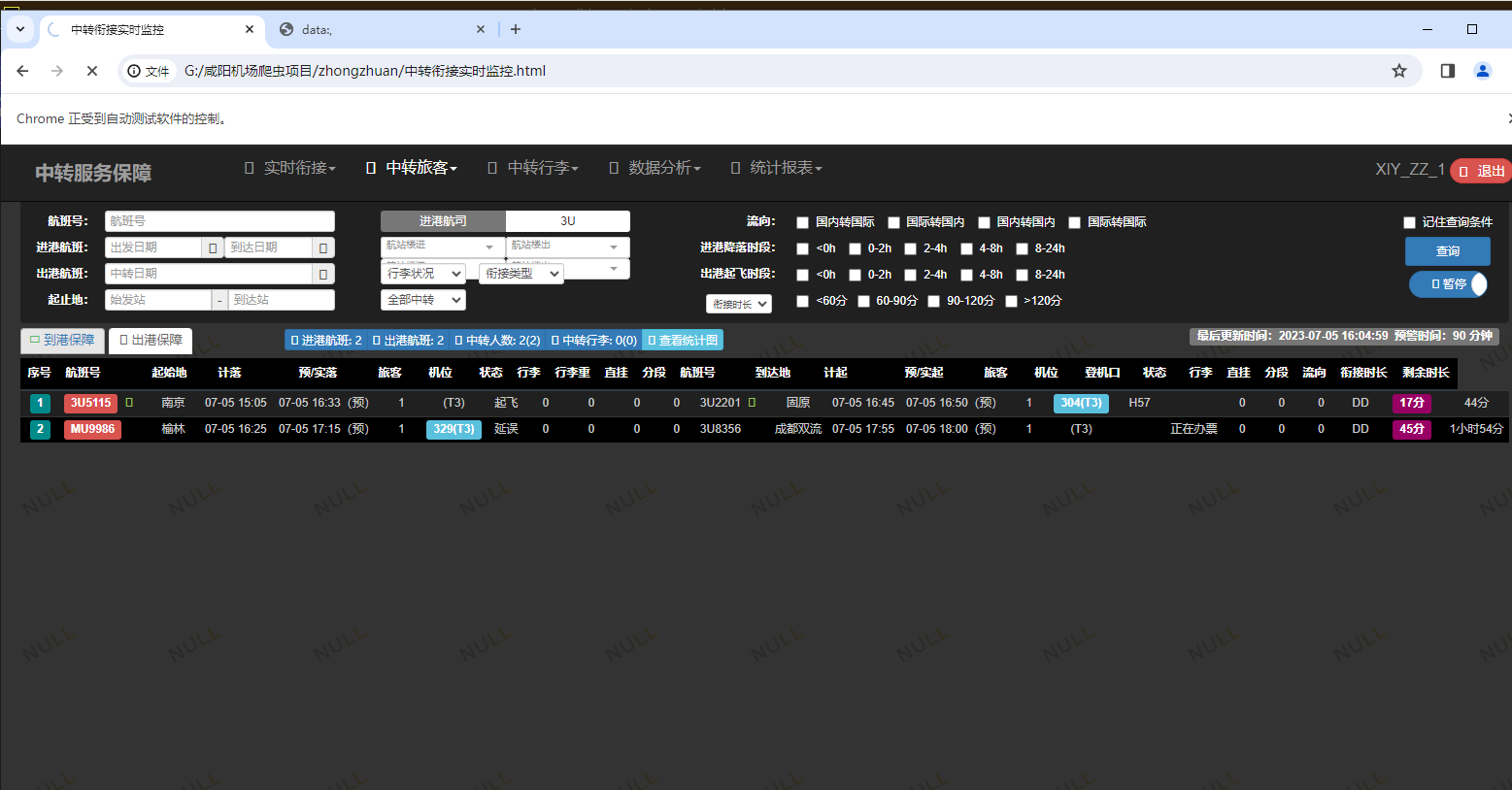Viewport: 1512px width, 790px height.
Task: Click the 始发站 origin input field
Action: point(158,300)
